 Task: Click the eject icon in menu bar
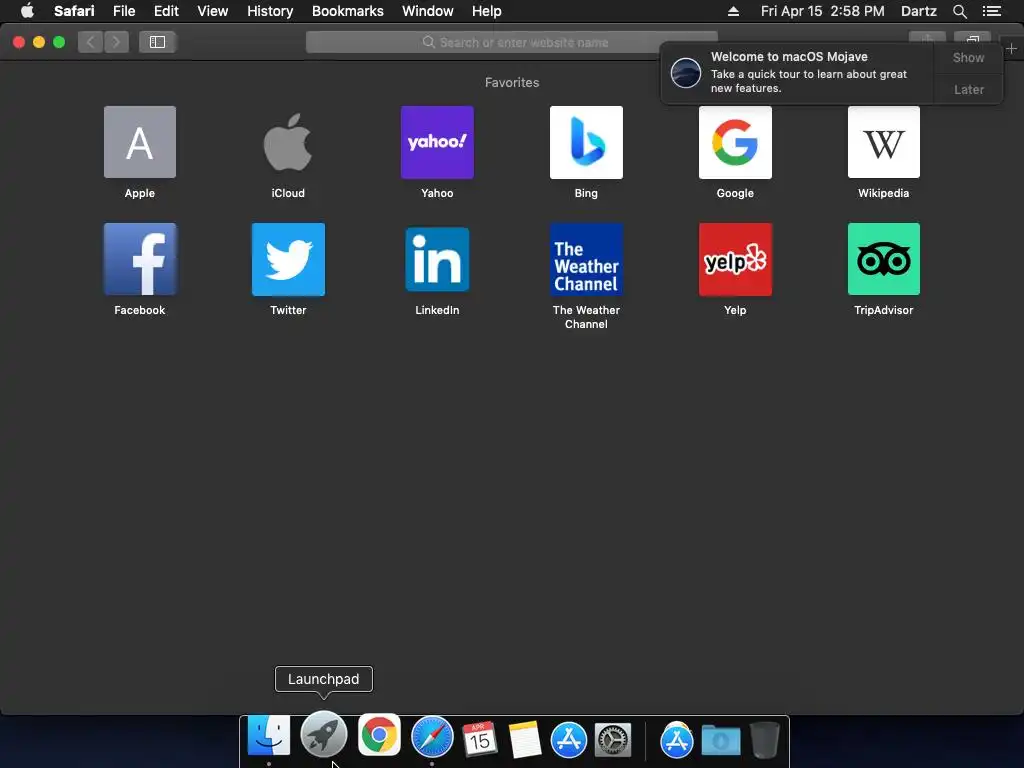coord(733,11)
